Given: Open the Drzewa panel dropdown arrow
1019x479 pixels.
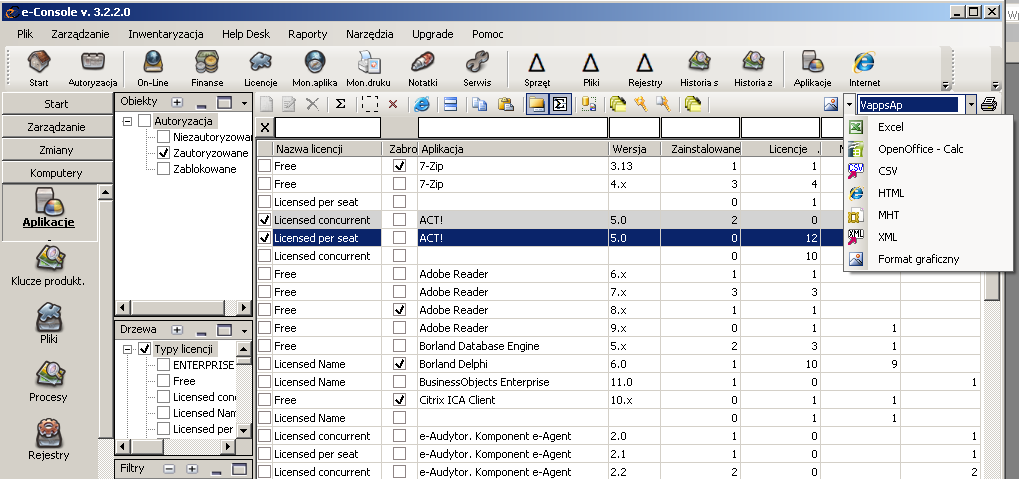Looking at the screenshot, I should [244, 330].
